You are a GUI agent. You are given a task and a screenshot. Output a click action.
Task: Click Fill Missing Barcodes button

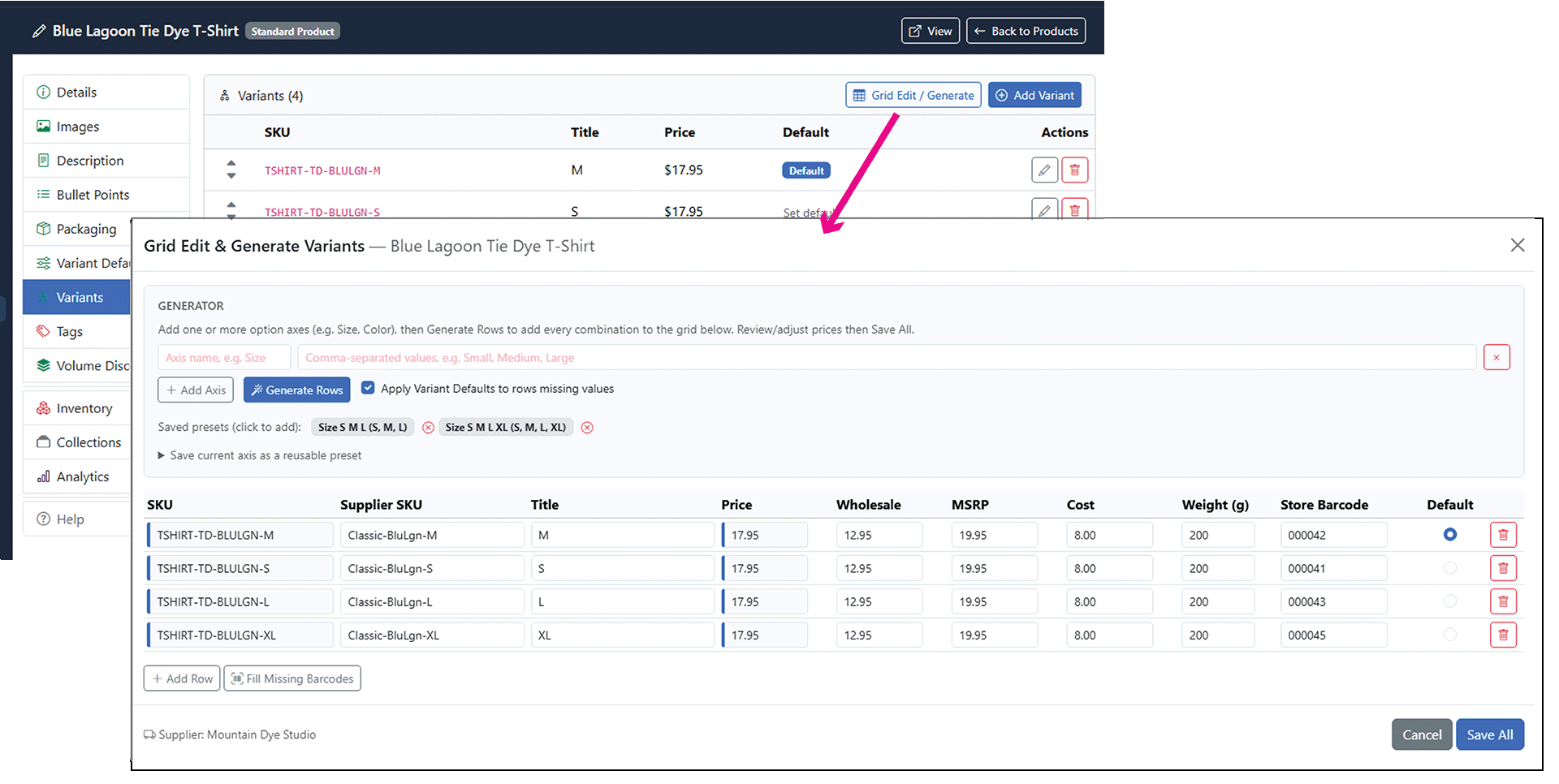292,678
